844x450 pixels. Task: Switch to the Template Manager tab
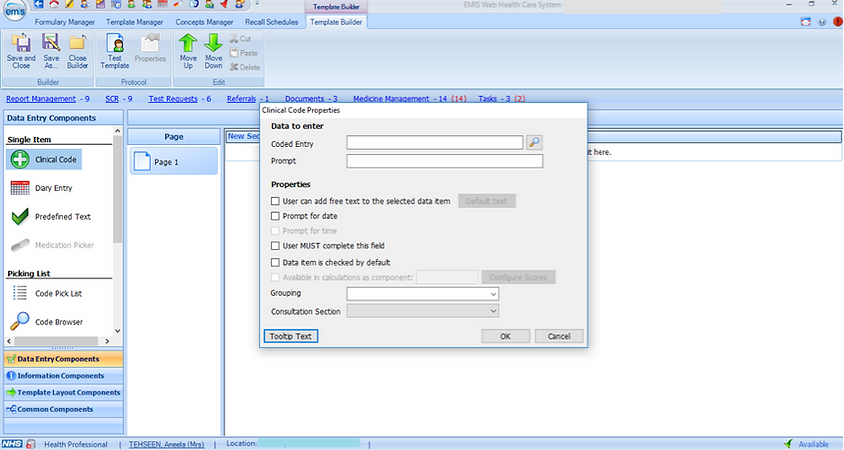click(135, 22)
